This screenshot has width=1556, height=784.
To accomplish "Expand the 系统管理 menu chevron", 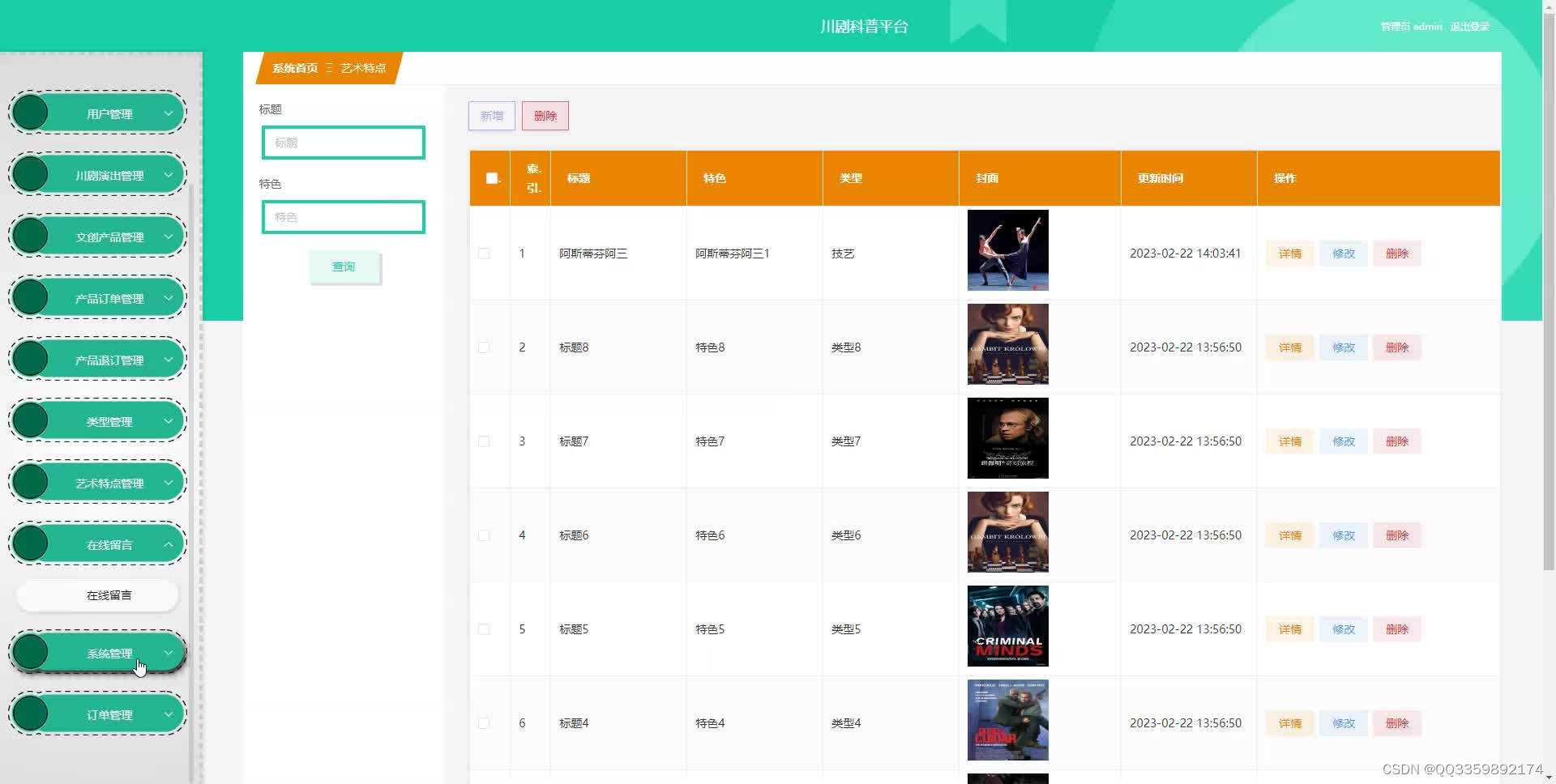I will [169, 653].
